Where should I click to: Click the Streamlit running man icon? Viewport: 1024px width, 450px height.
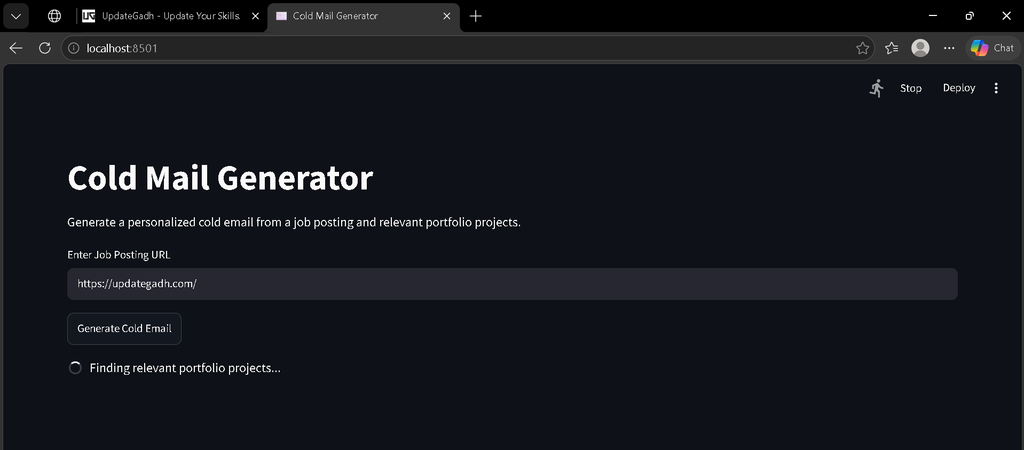[876, 88]
